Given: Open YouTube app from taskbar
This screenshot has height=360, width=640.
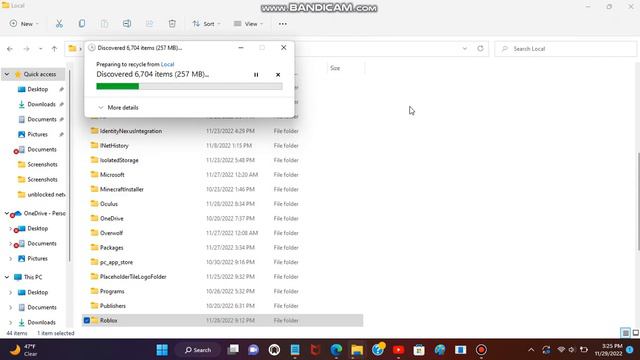Looking at the screenshot, I should click(x=398, y=350).
